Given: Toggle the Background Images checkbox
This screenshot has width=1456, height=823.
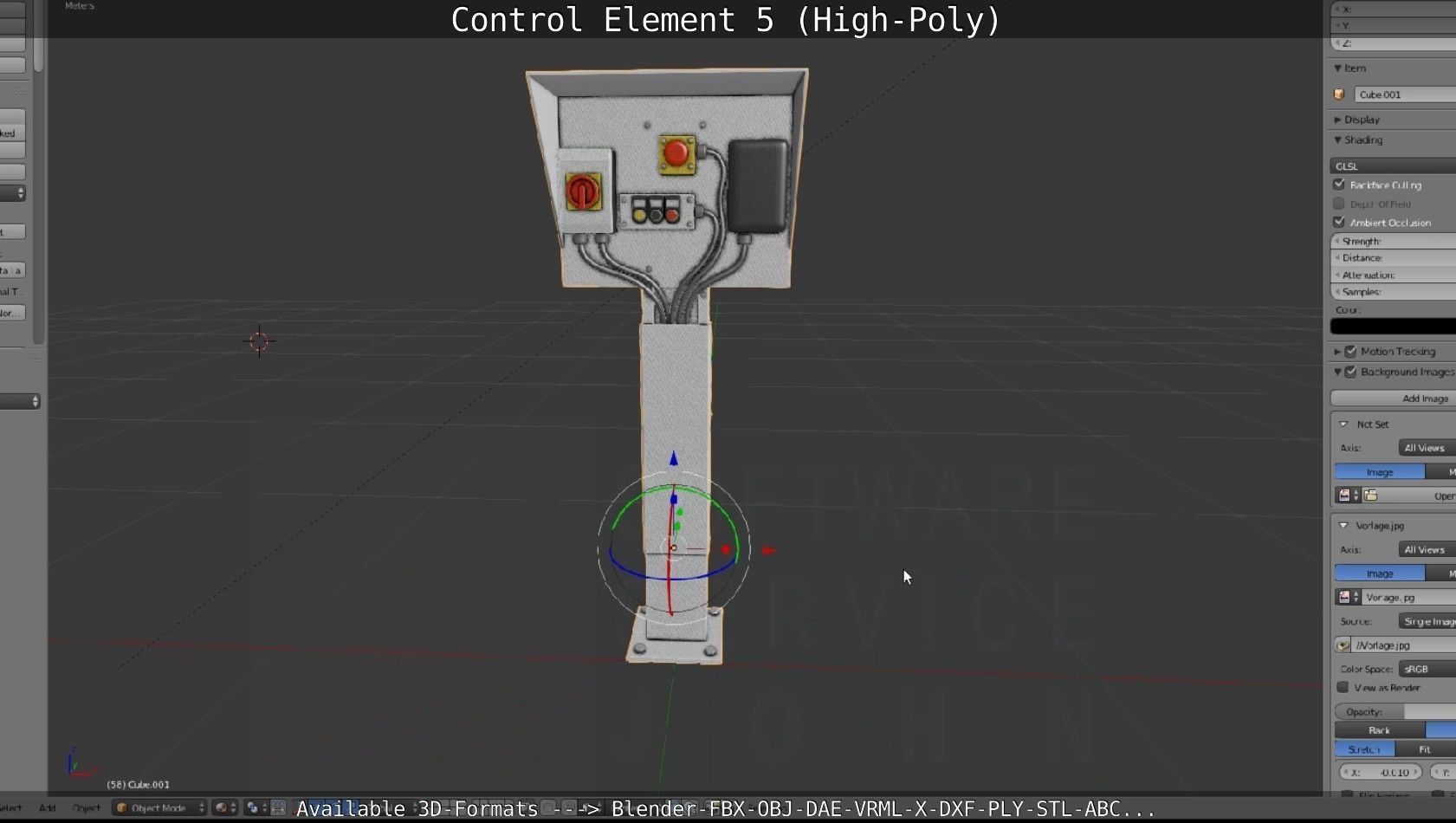Looking at the screenshot, I should point(1350,372).
